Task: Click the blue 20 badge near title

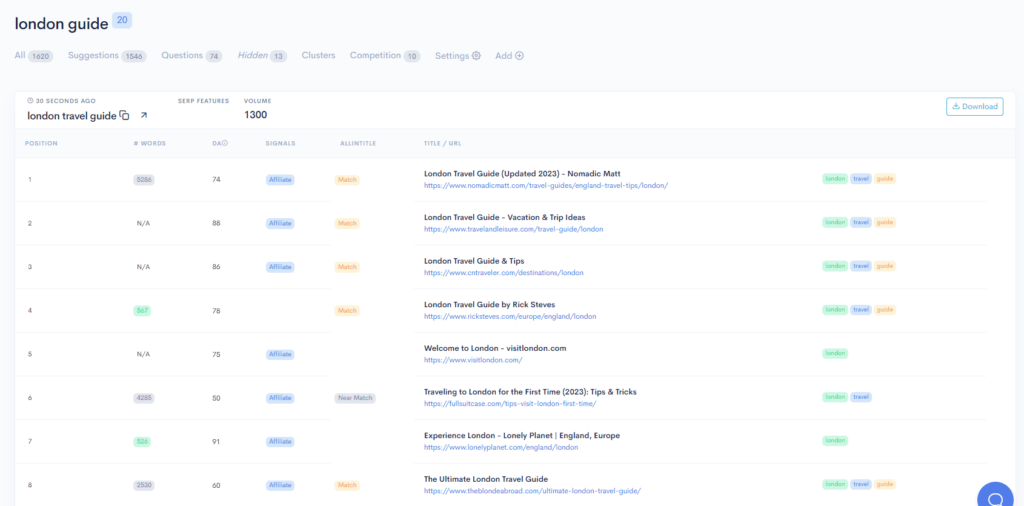Action: click(121, 20)
